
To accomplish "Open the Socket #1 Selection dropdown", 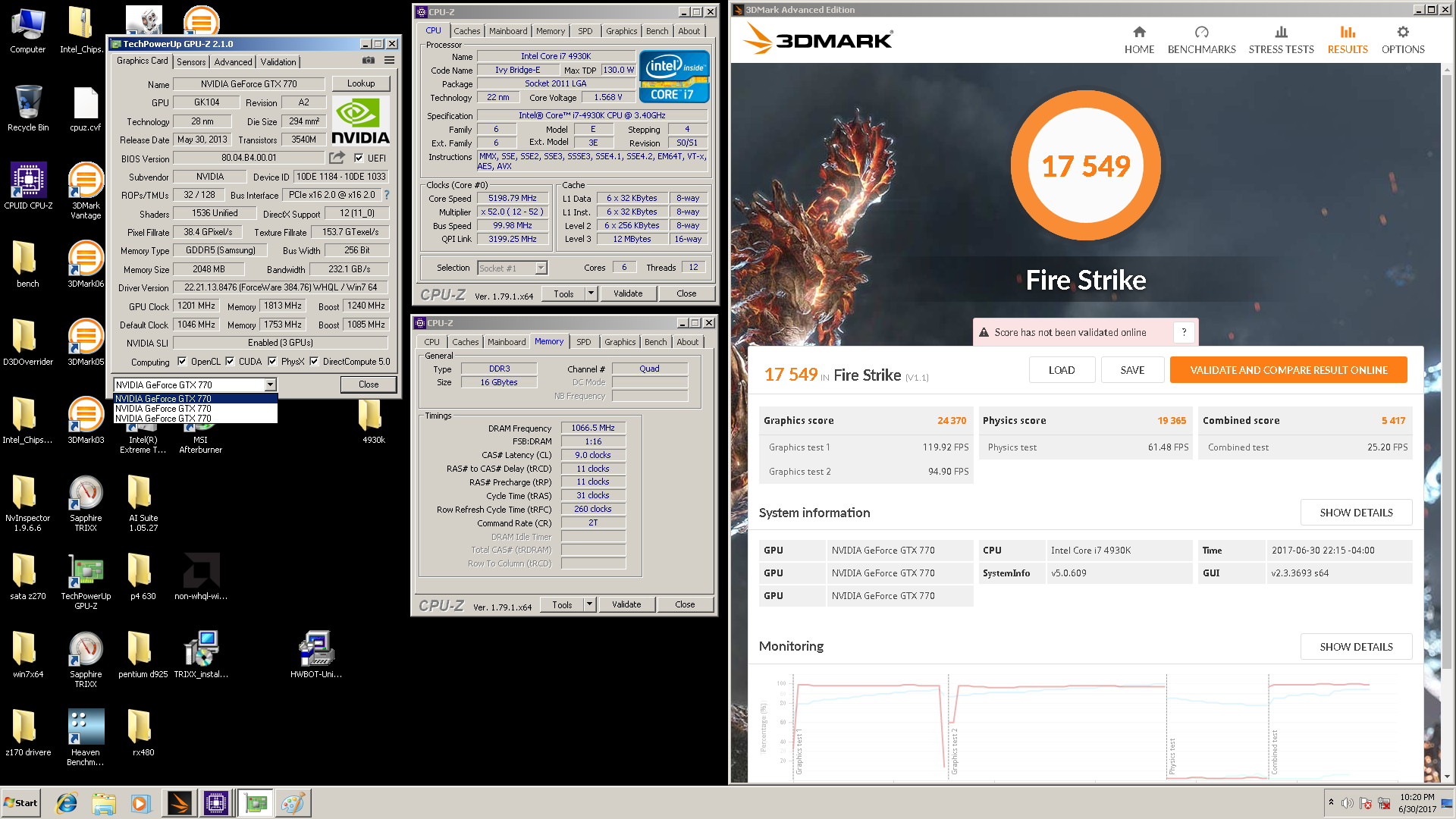I will pos(541,268).
